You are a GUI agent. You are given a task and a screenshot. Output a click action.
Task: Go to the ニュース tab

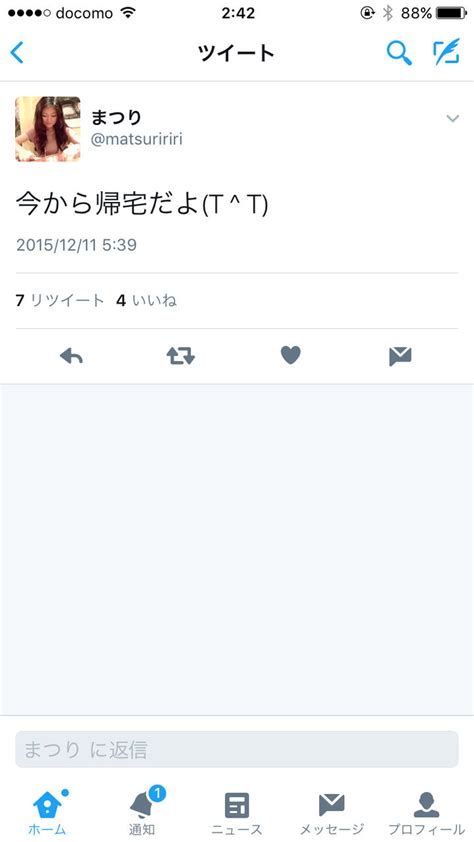point(237,814)
